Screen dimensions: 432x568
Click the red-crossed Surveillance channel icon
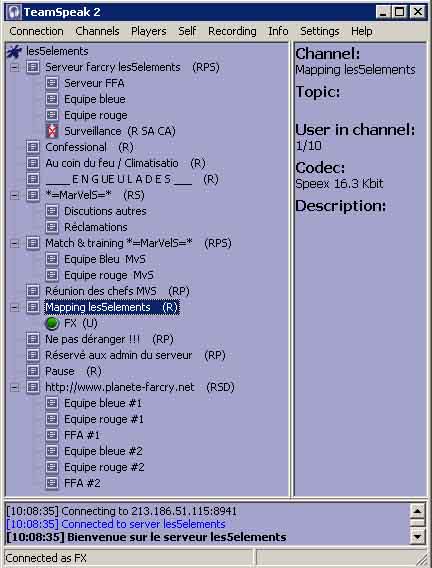(52, 131)
